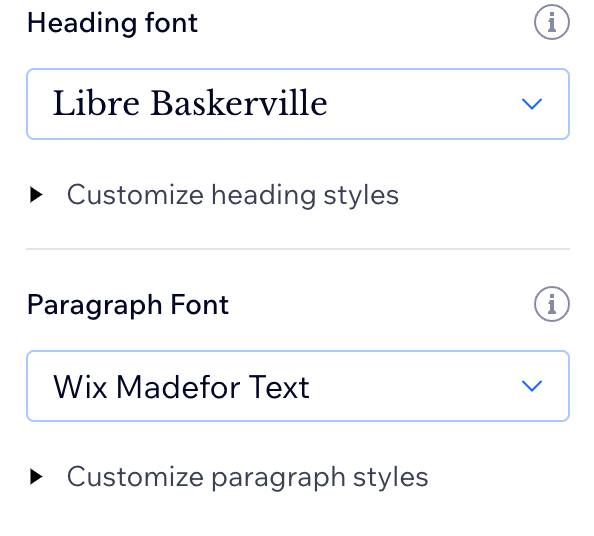Click the info icon beside Heading font

(x=552, y=22)
